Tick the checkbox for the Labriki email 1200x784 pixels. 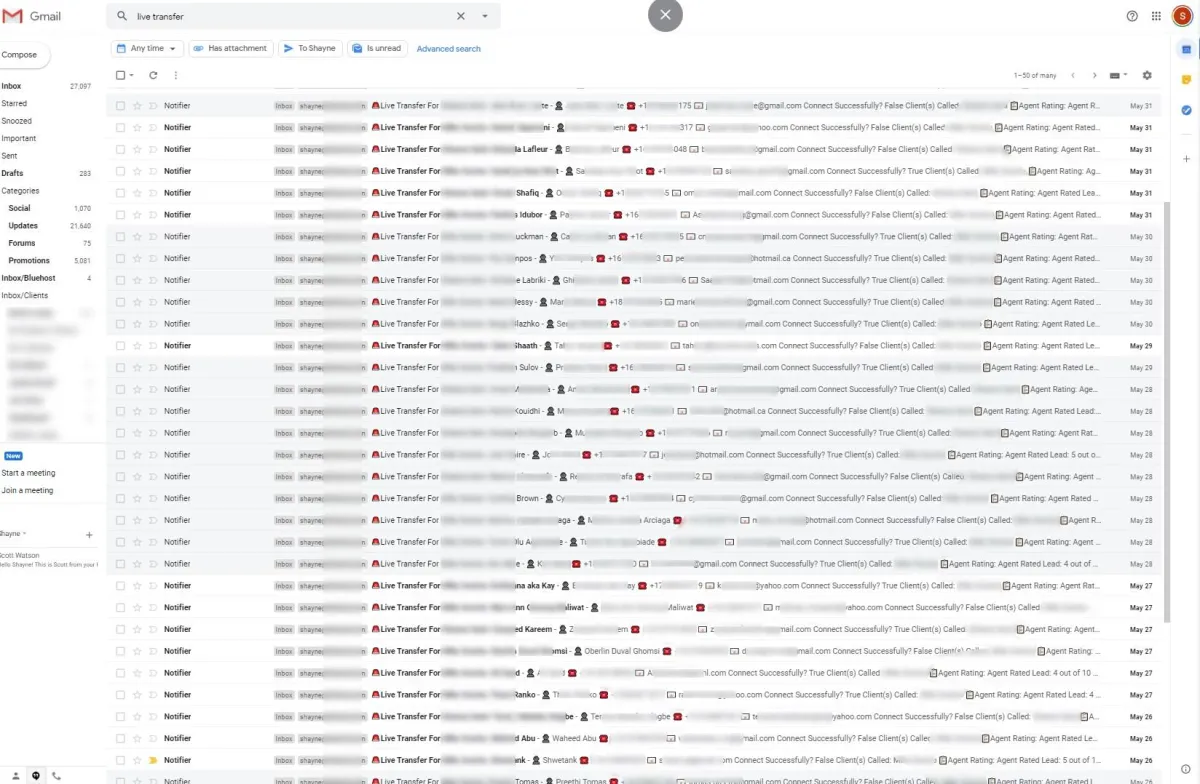coord(120,280)
